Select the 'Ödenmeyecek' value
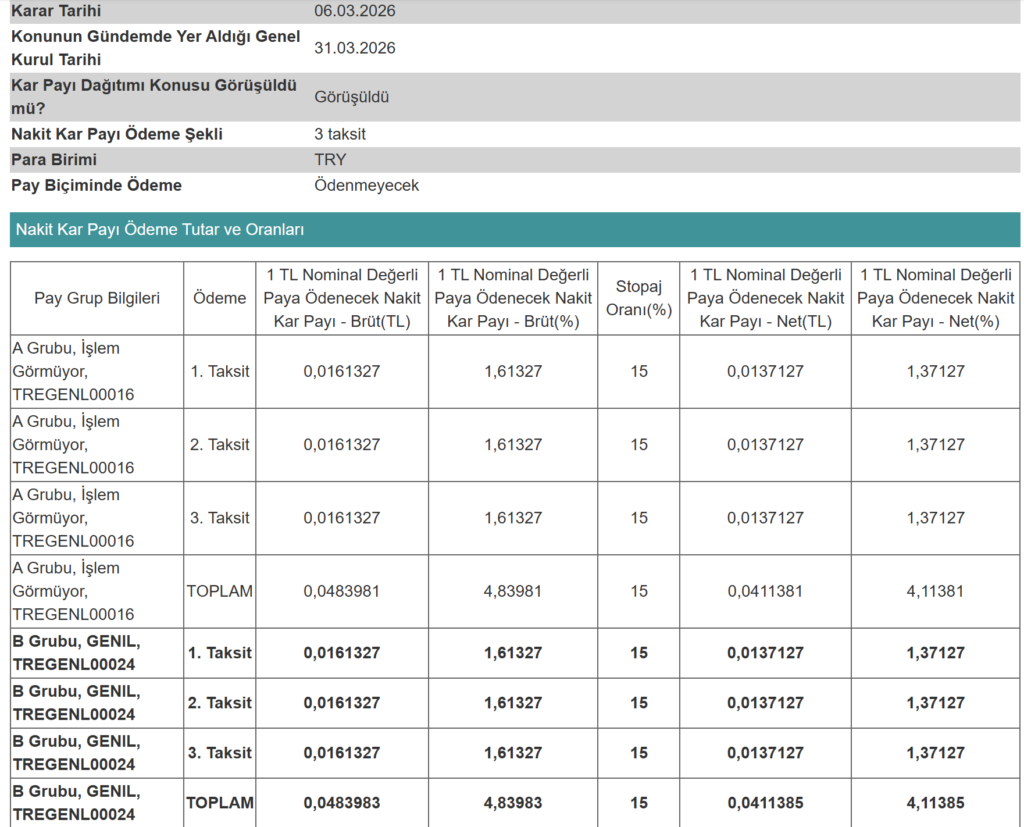The width and height of the screenshot is (1024, 827). [366, 186]
